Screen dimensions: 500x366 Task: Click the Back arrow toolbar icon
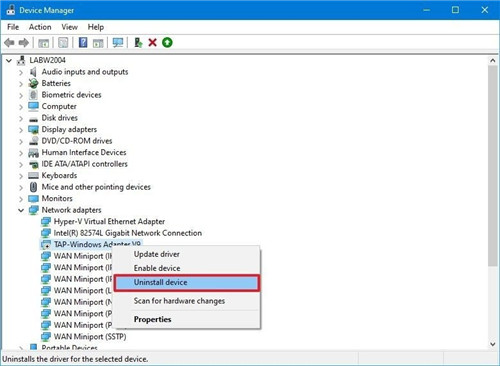click(9, 43)
